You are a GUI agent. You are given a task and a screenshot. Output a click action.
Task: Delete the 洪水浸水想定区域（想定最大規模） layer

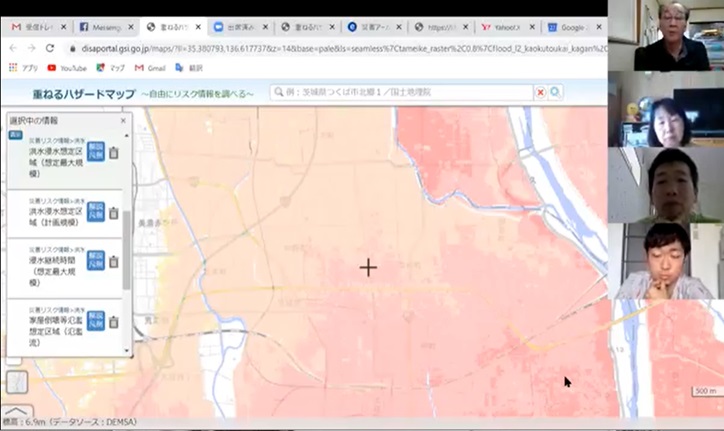tap(114, 152)
